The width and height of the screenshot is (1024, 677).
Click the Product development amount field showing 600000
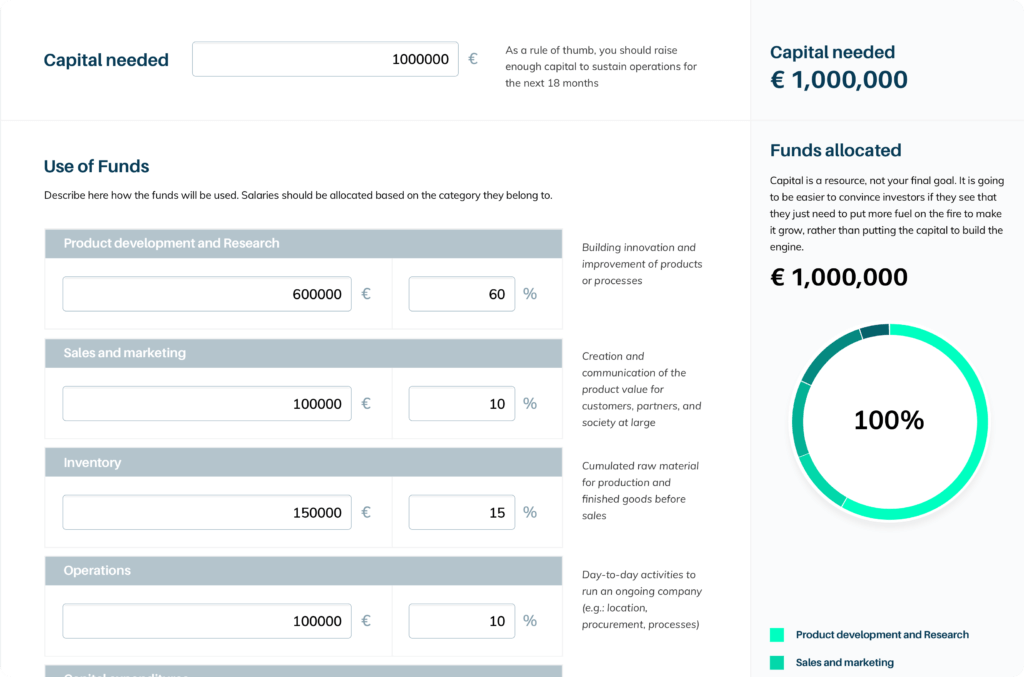[206, 294]
